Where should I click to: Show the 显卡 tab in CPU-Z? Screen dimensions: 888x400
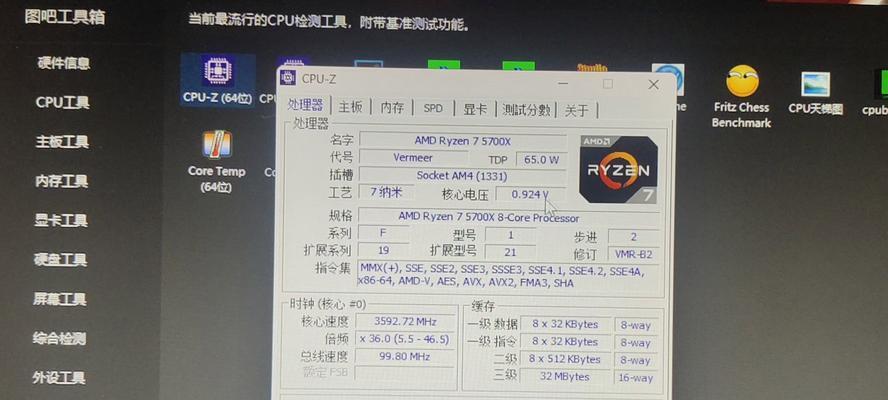tap(475, 109)
